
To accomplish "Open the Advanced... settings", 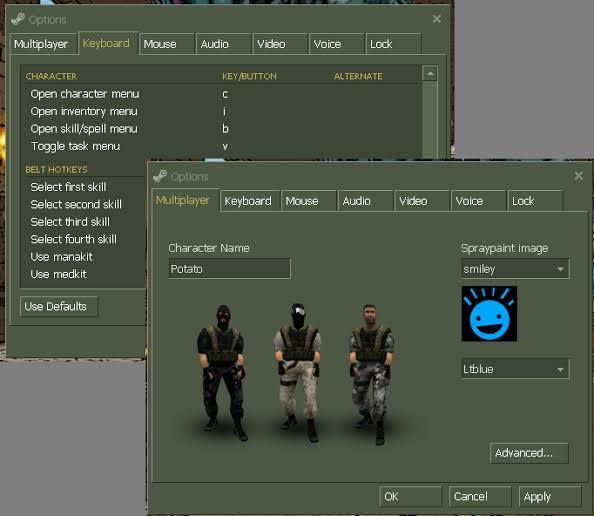I will [529, 453].
